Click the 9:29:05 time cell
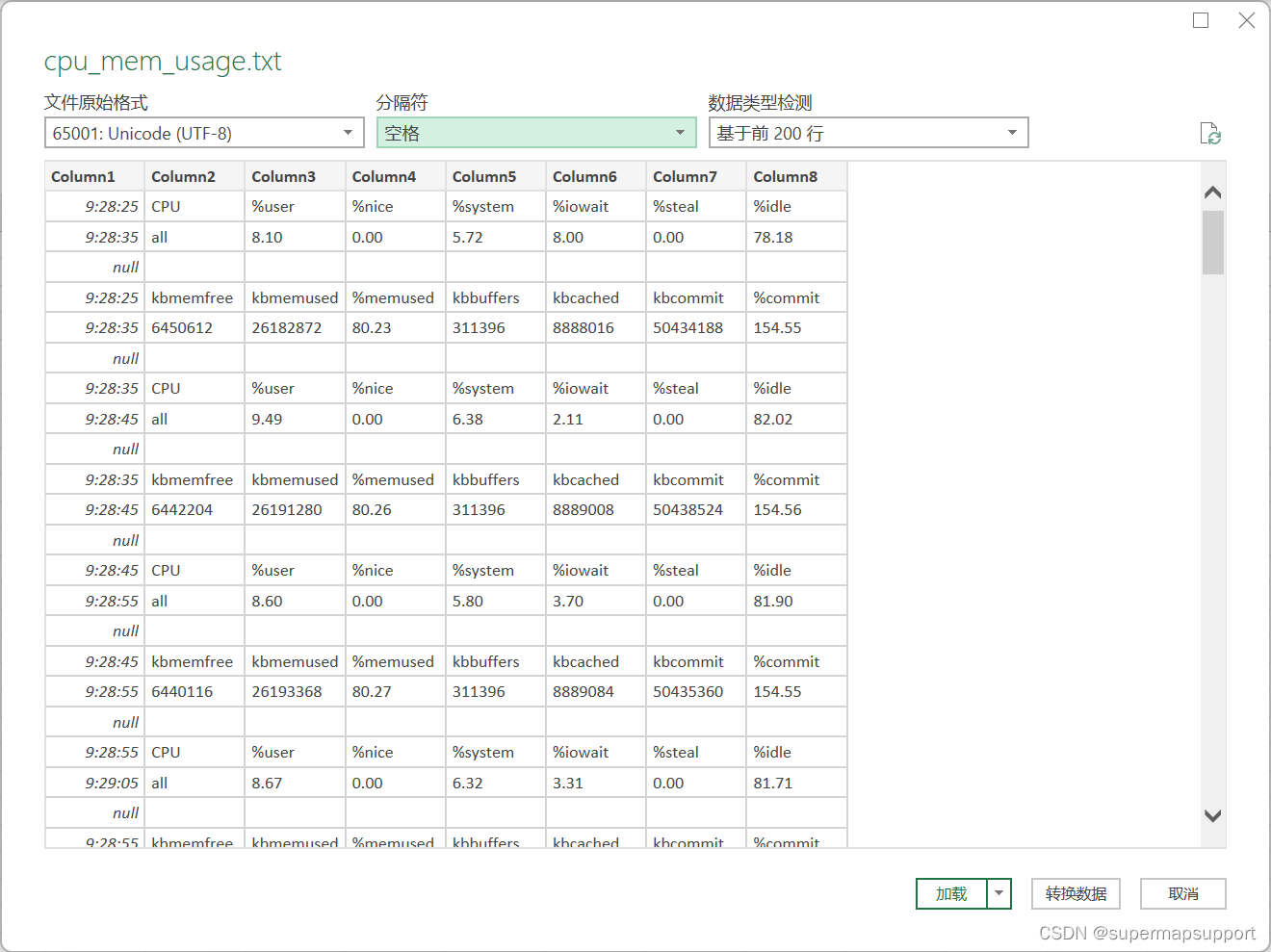 (94, 783)
